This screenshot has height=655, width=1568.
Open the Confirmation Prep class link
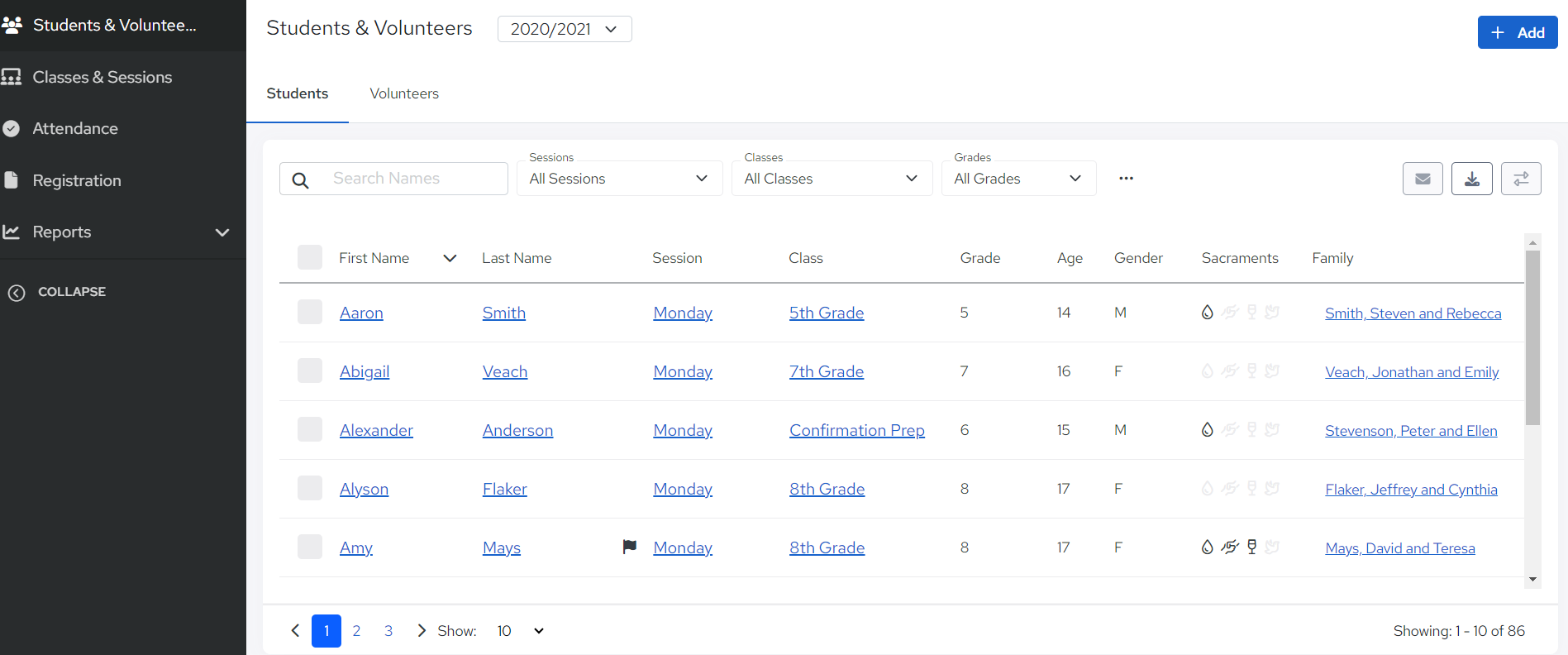click(x=856, y=430)
